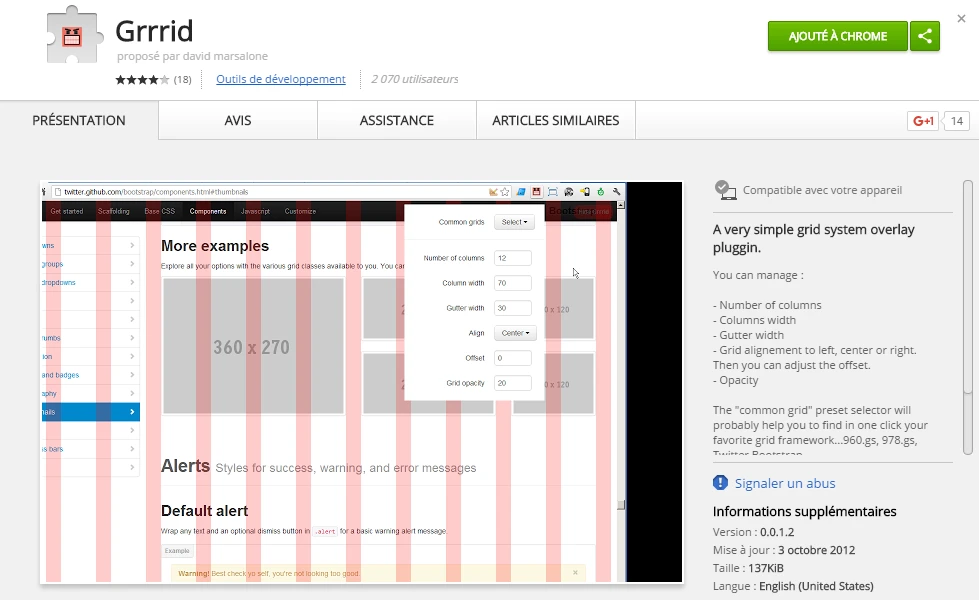
Task: Click the green share icon button
Action: [925, 36]
